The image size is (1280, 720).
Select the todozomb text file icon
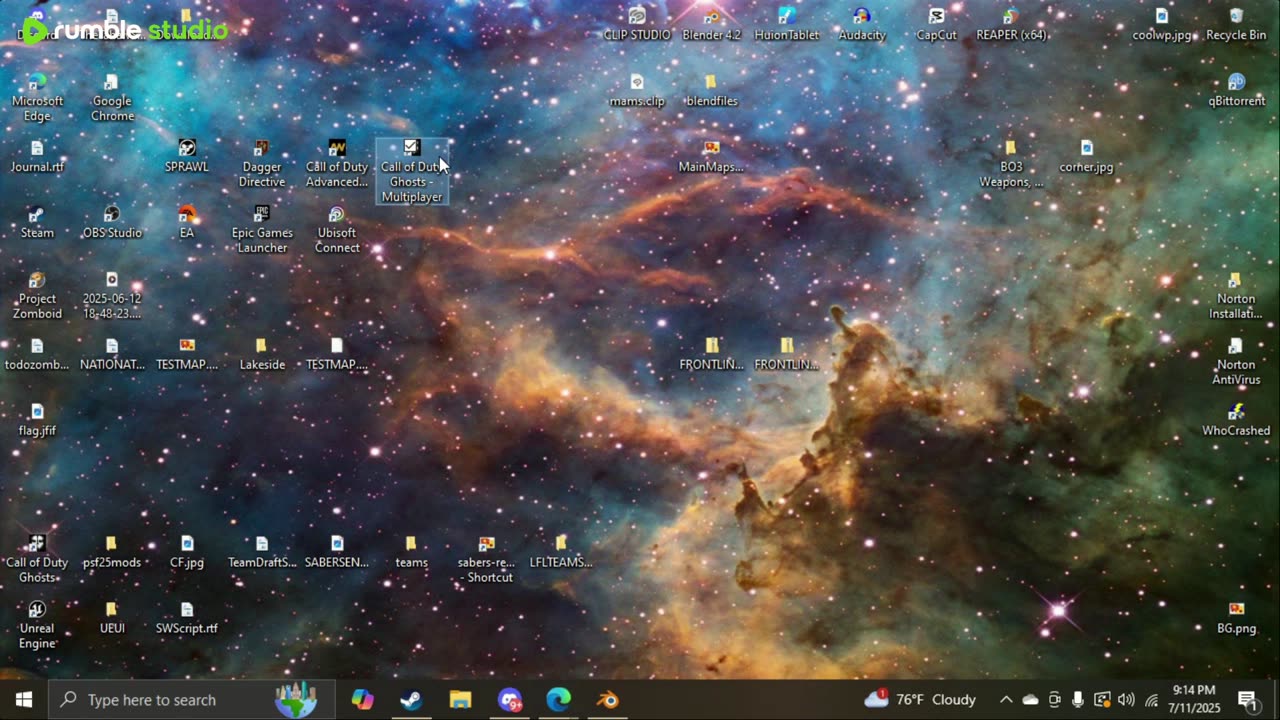(x=37, y=354)
